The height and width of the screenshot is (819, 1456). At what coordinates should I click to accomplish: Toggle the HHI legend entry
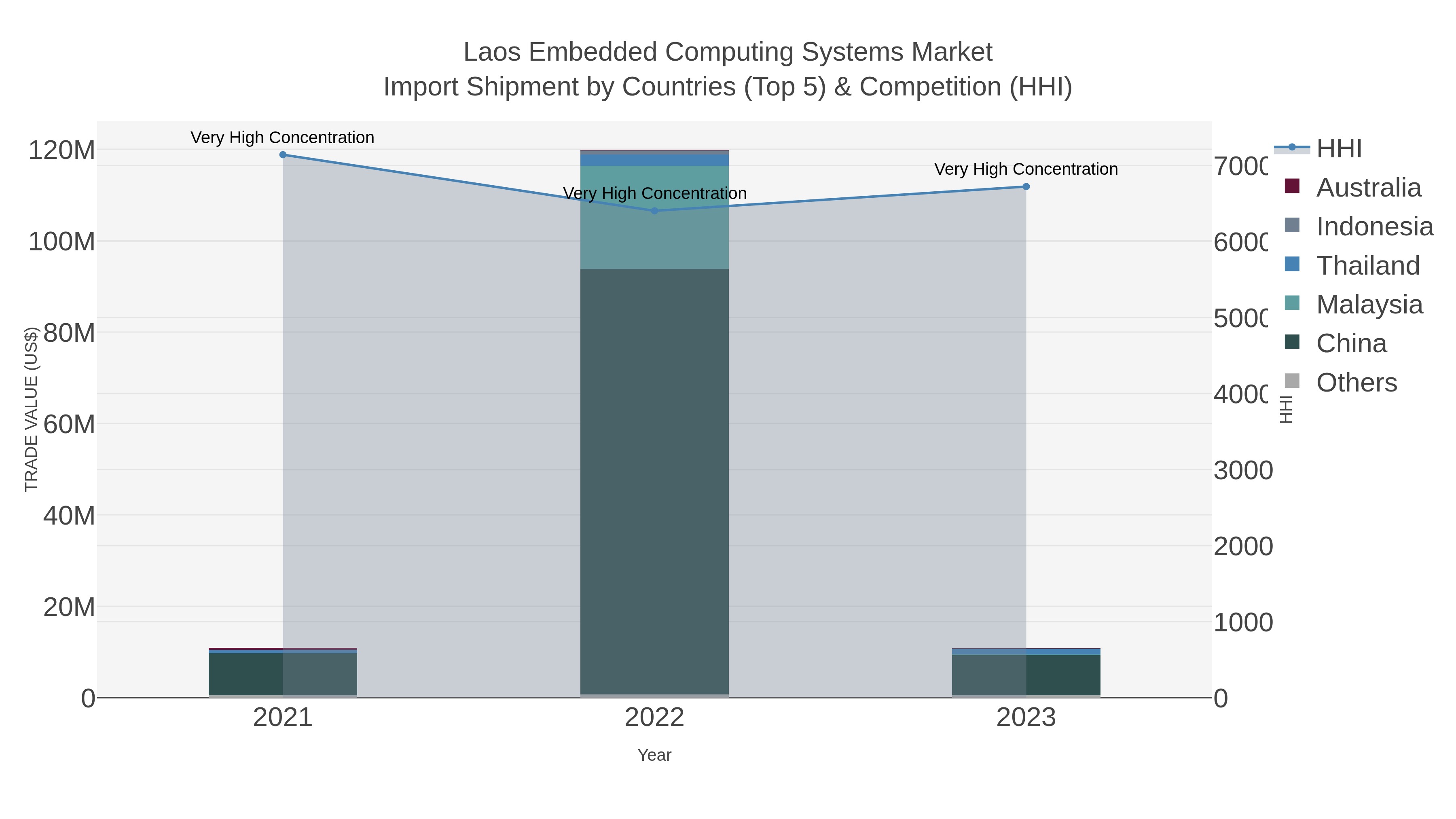coord(1318,149)
